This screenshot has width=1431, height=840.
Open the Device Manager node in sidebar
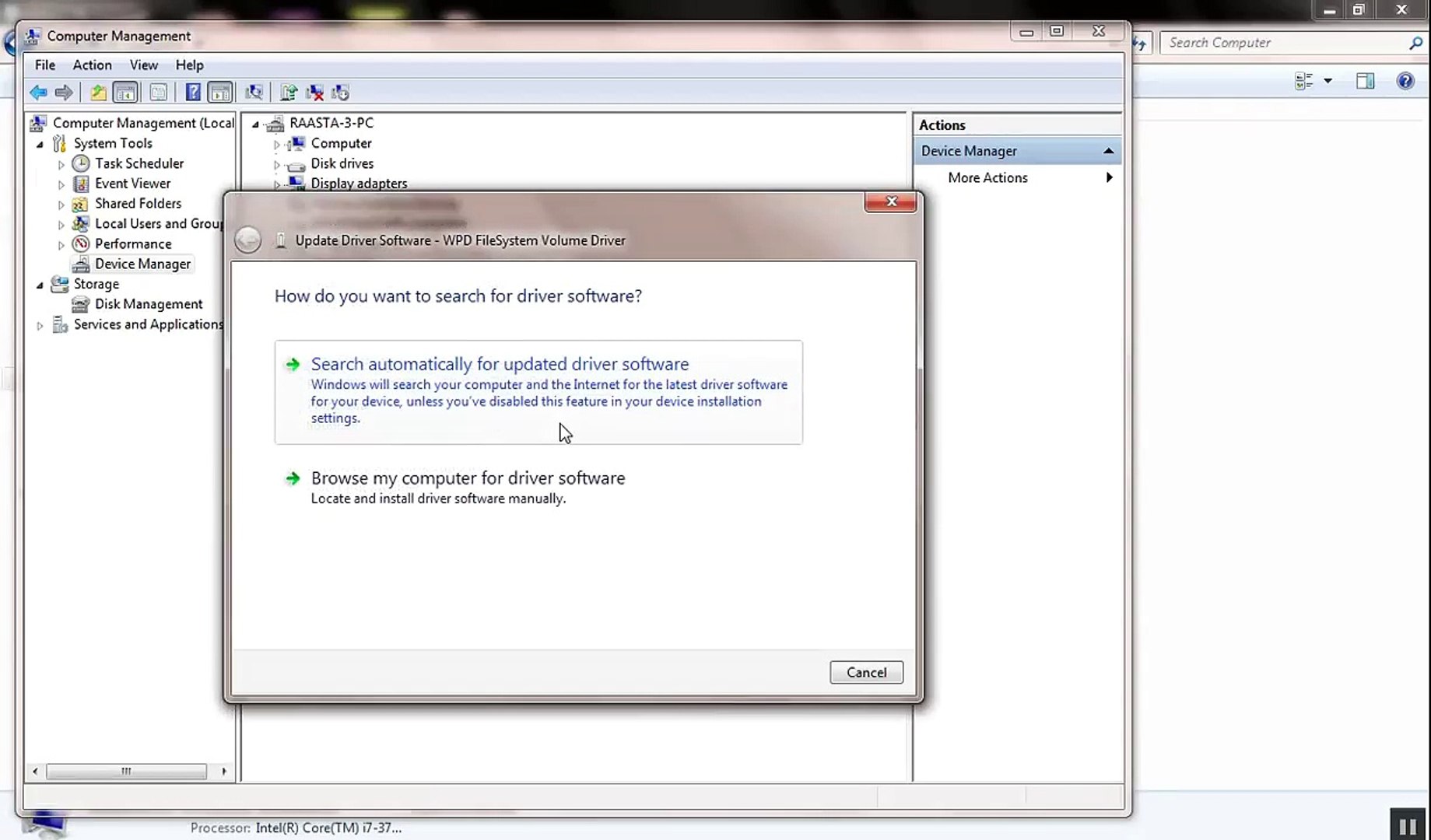tap(142, 264)
